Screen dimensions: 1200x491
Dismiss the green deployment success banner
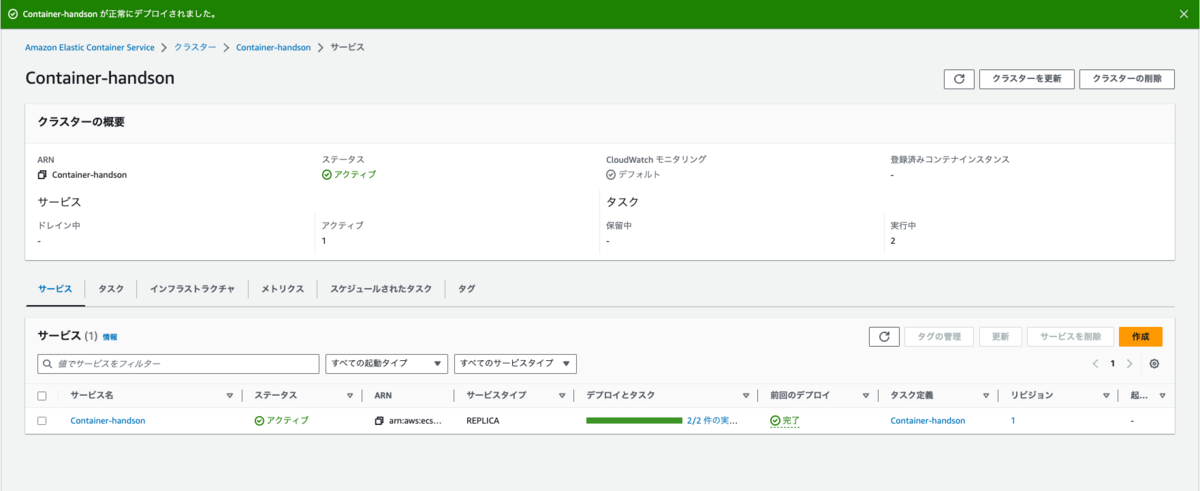(1184, 15)
